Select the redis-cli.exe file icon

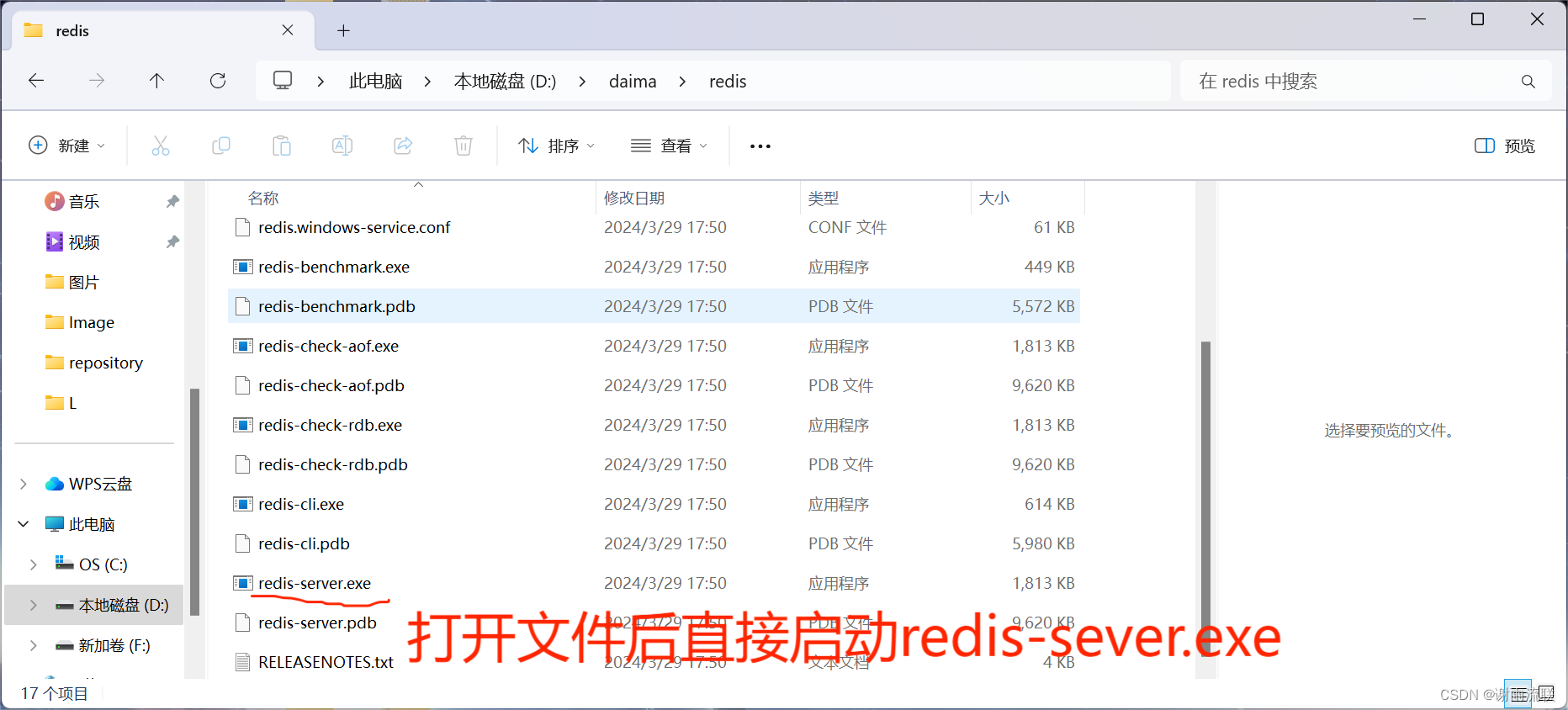click(x=242, y=504)
